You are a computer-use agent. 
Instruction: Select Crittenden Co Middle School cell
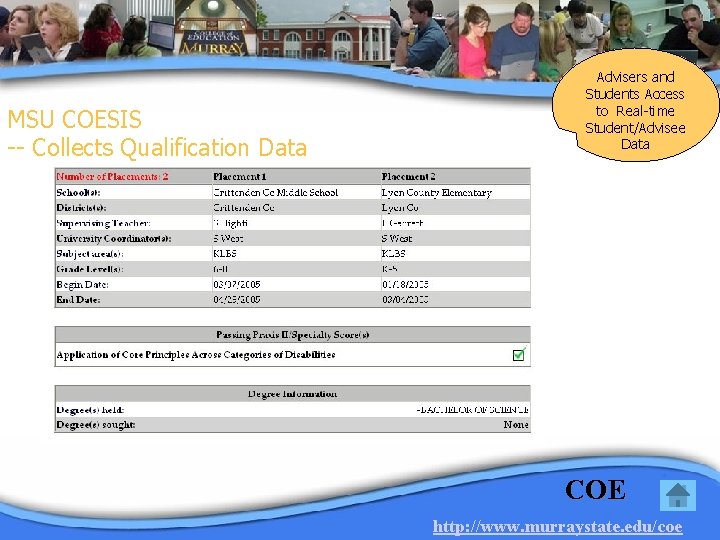tap(276, 192)
